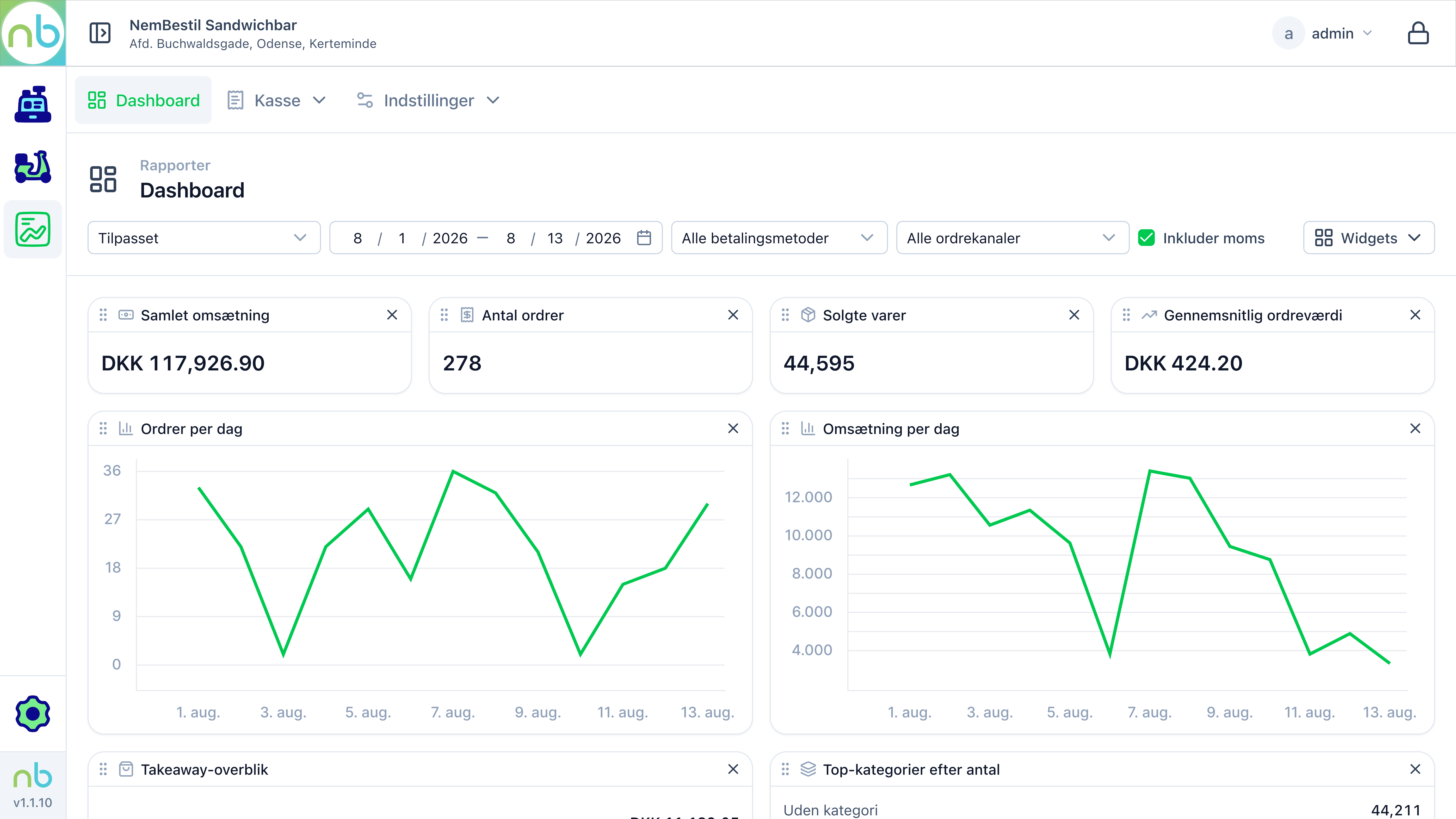Open the calendar date picker icon
The width and height of the screenshot is (1456, 819).
[x=644, y=238]
